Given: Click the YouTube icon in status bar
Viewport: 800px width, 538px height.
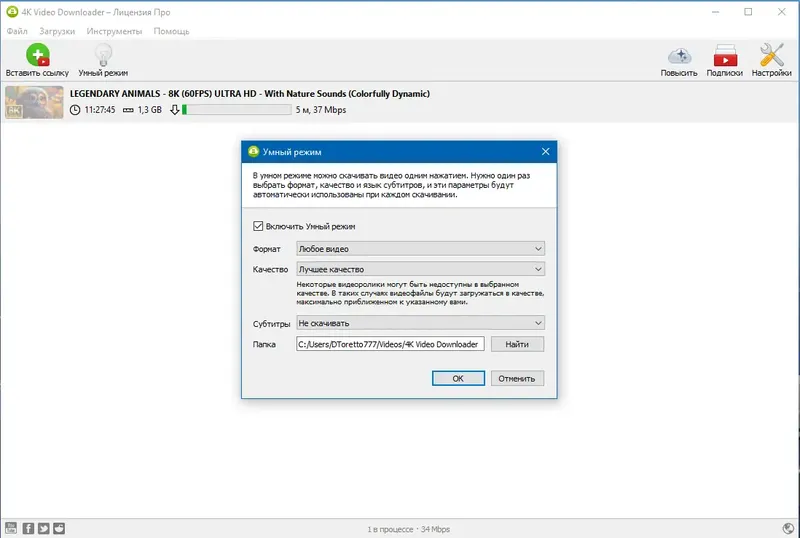Looking at the screenshot, I should (11, 528).
